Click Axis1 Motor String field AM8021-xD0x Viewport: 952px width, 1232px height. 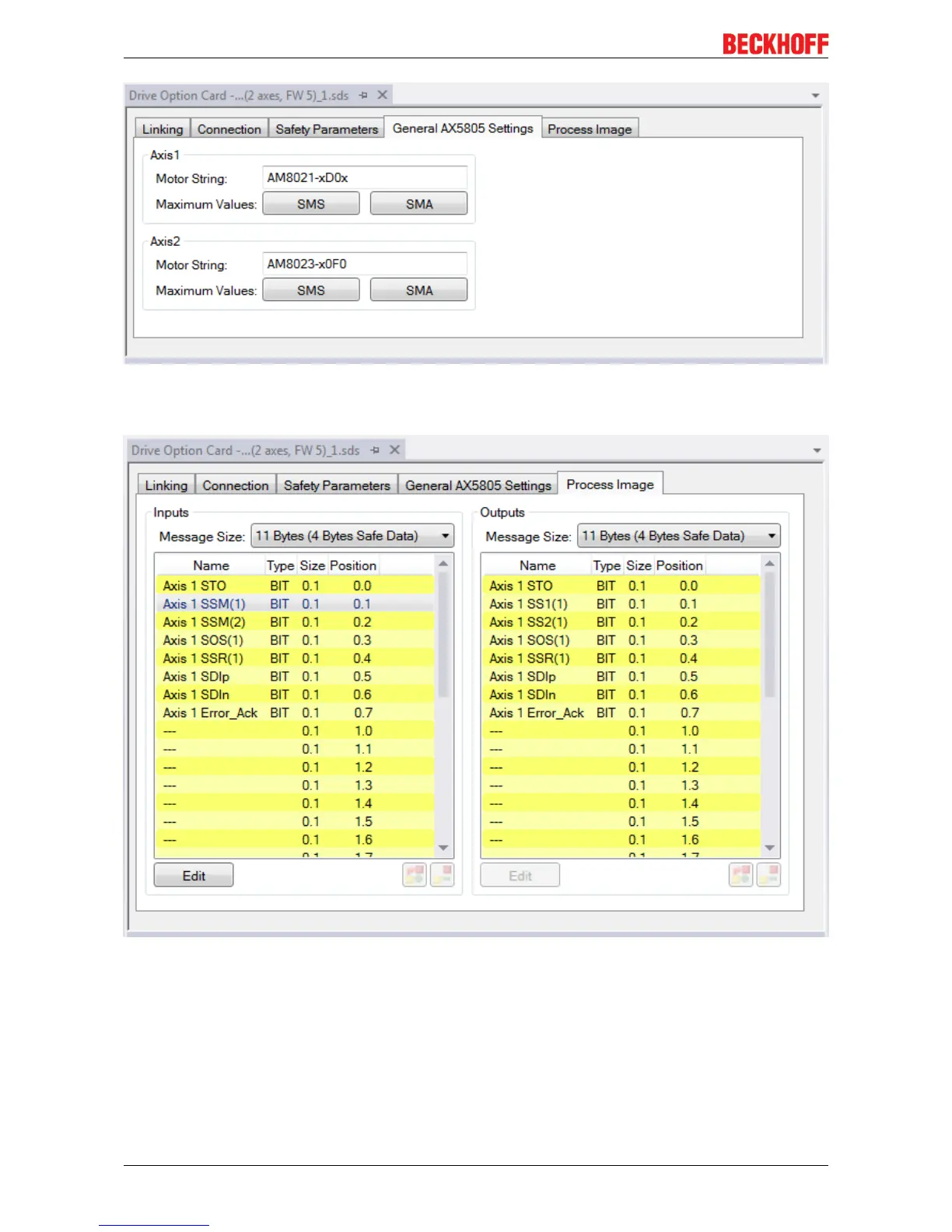point(365,178)
